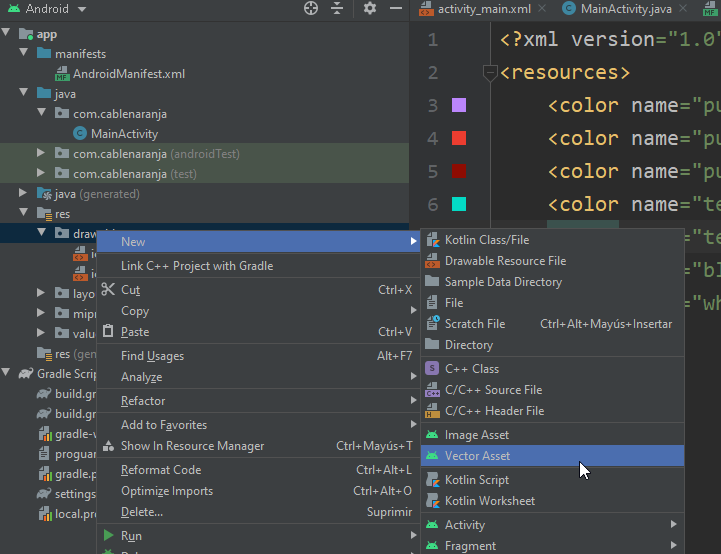Create a new File
The width and height of the screenshot is (721, 554).
coord(552,303)
